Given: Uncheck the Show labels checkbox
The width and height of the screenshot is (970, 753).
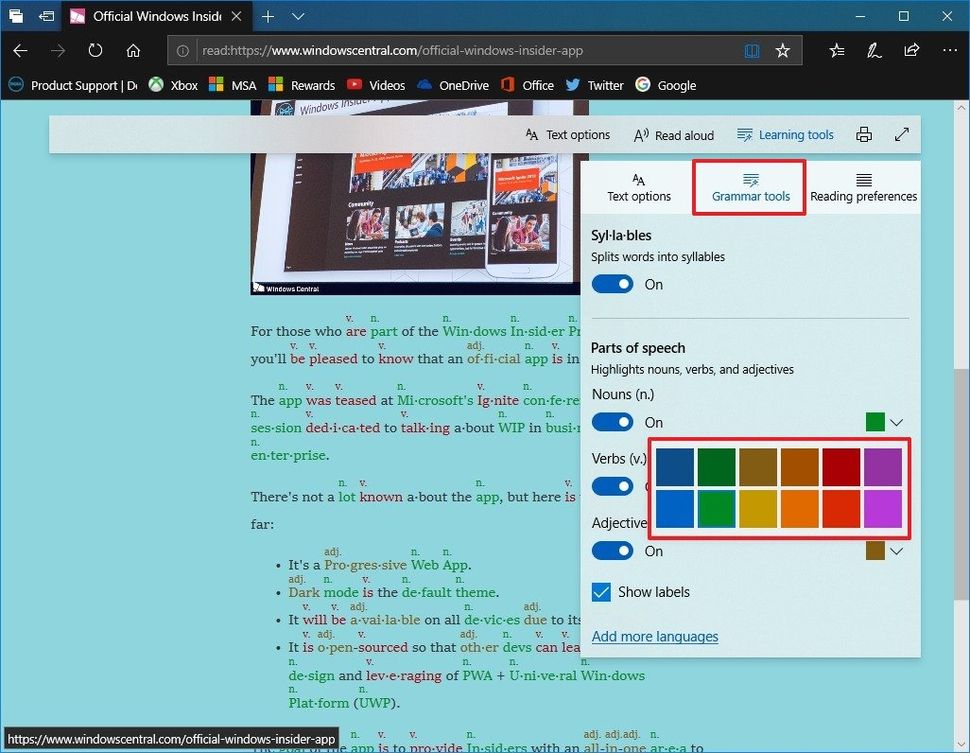Looking at the screenshot, I should tap(600, 591).
